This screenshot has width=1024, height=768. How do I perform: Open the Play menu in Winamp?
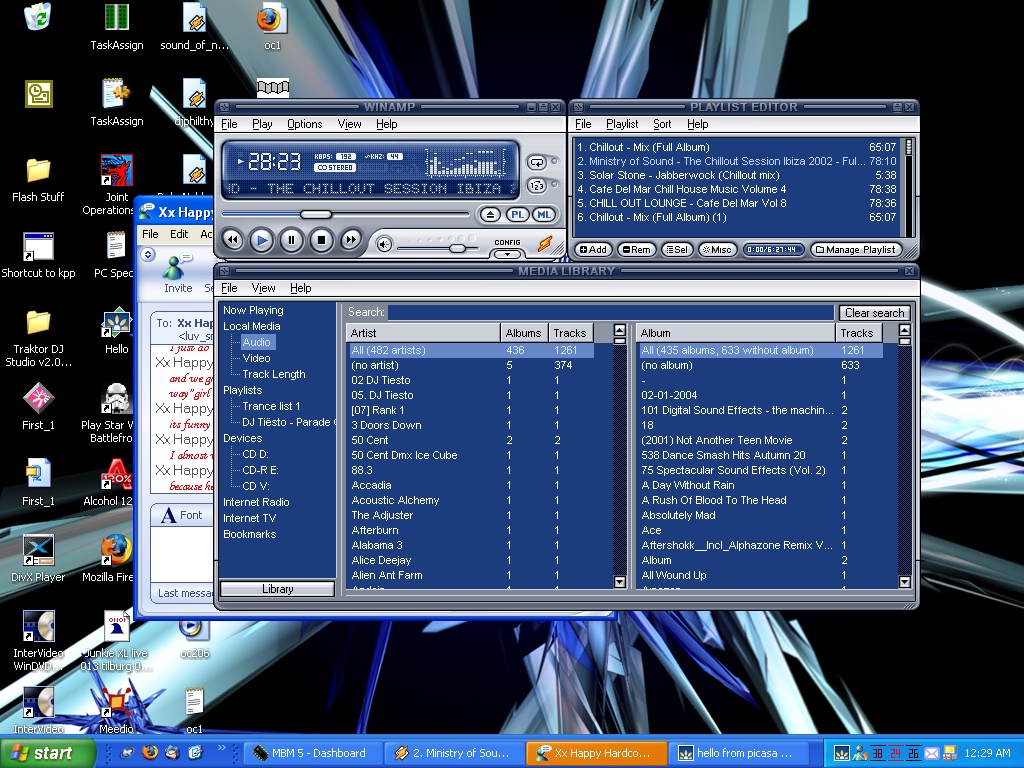pos(263,124)
